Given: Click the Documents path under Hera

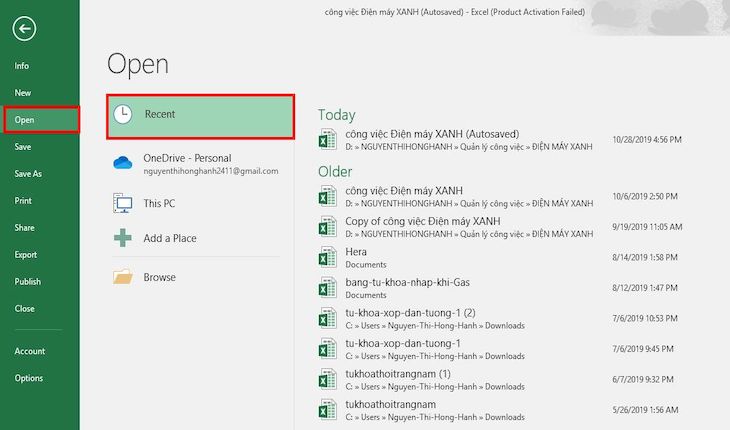Looking at the screenshot, I should pyautogui.click(x=366, y=265).
